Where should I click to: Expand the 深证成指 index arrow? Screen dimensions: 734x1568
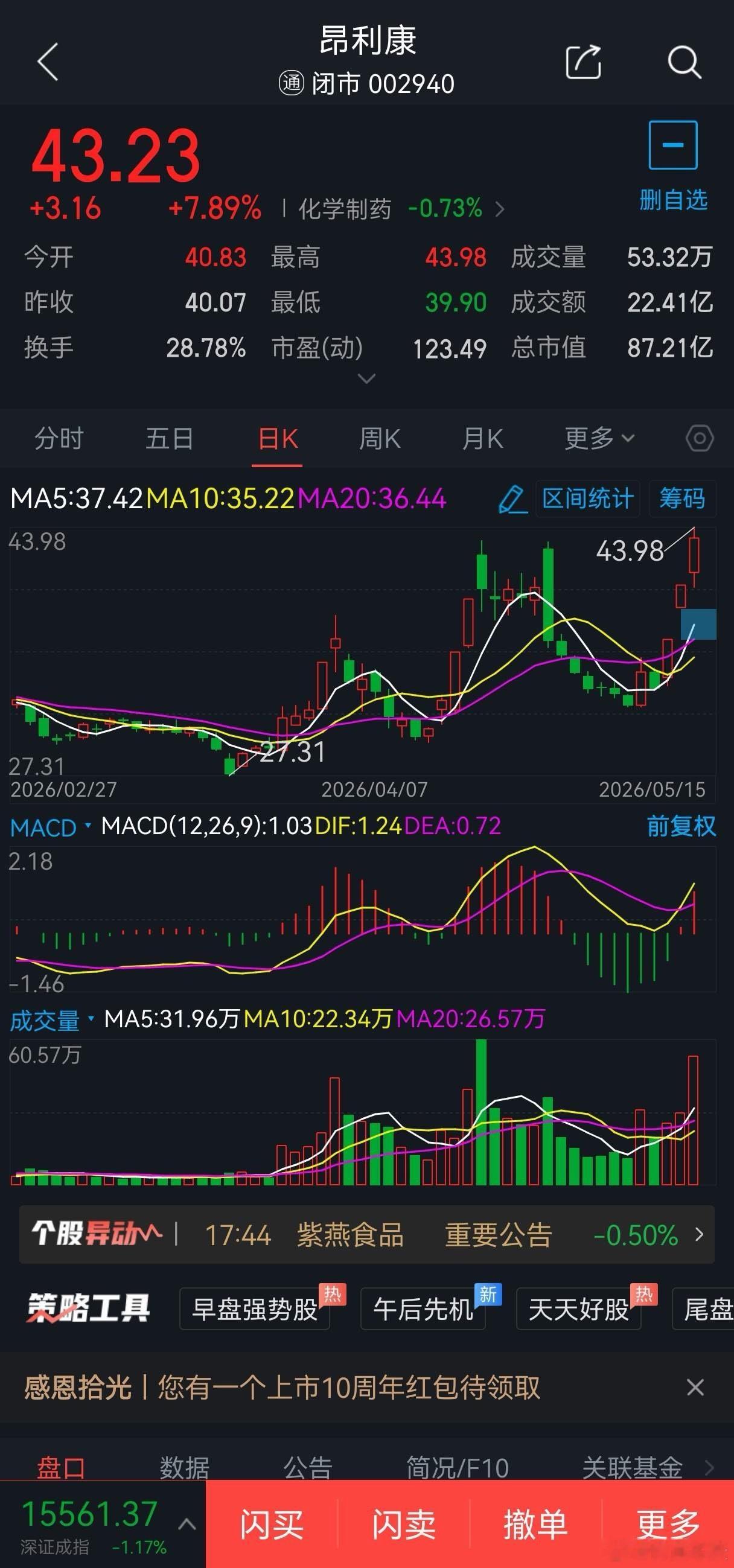click(x=187, y=1524)
